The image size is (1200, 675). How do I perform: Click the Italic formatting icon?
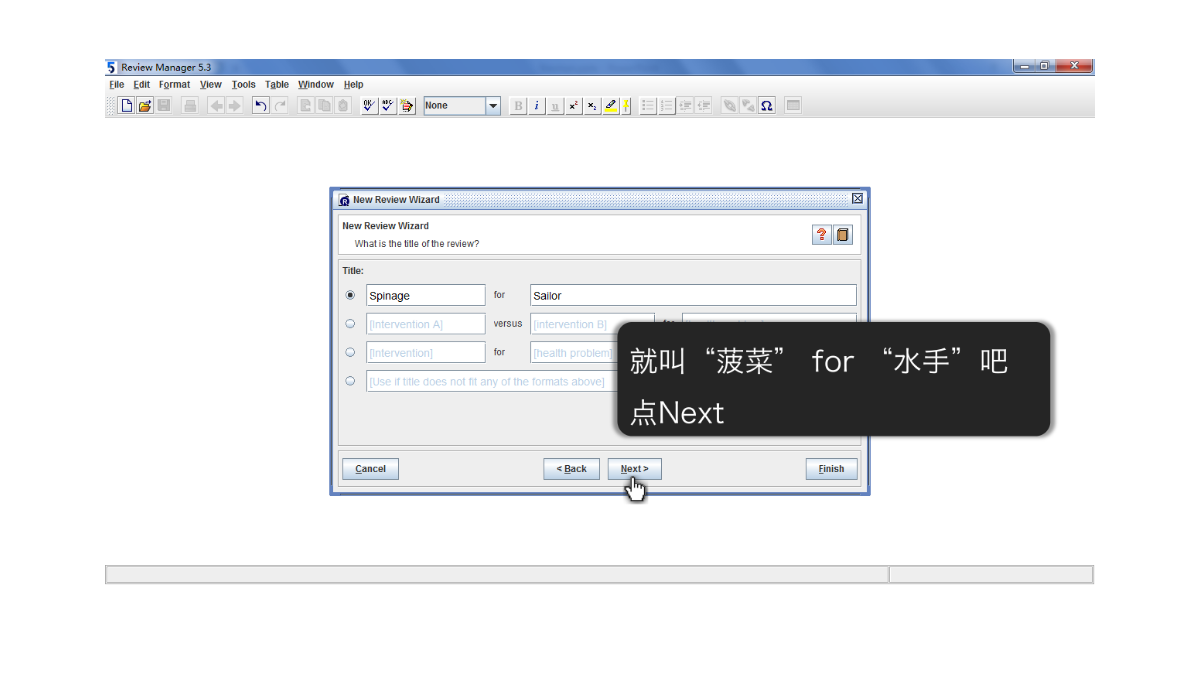536,105
